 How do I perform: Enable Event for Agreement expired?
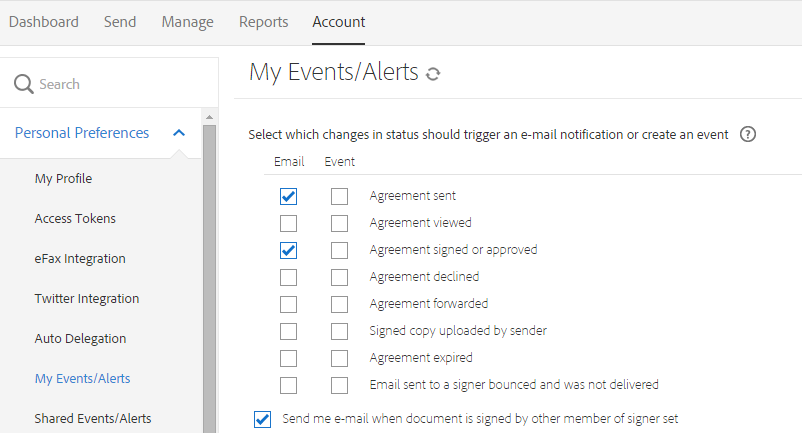340,358
